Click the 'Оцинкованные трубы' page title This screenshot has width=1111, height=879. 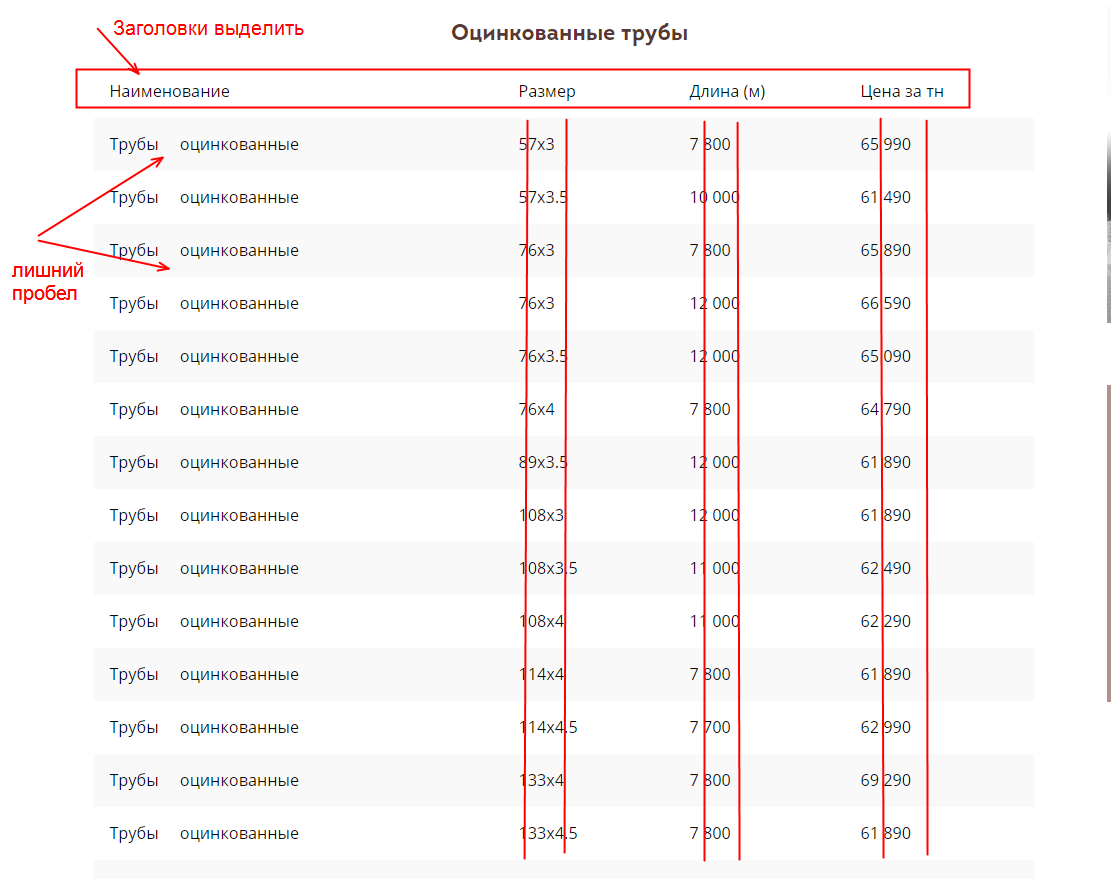click(x=569, y=33)
